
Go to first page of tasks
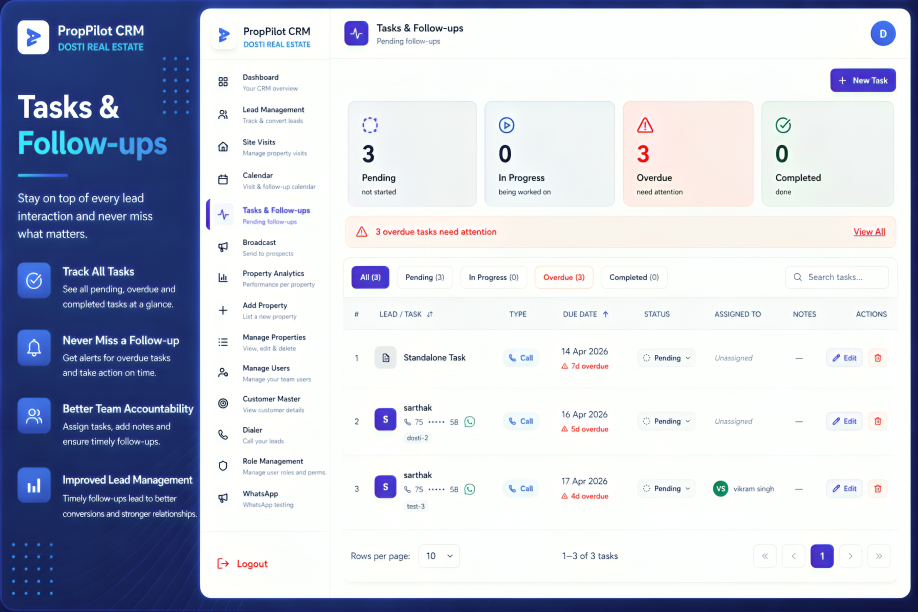point(765,556)
